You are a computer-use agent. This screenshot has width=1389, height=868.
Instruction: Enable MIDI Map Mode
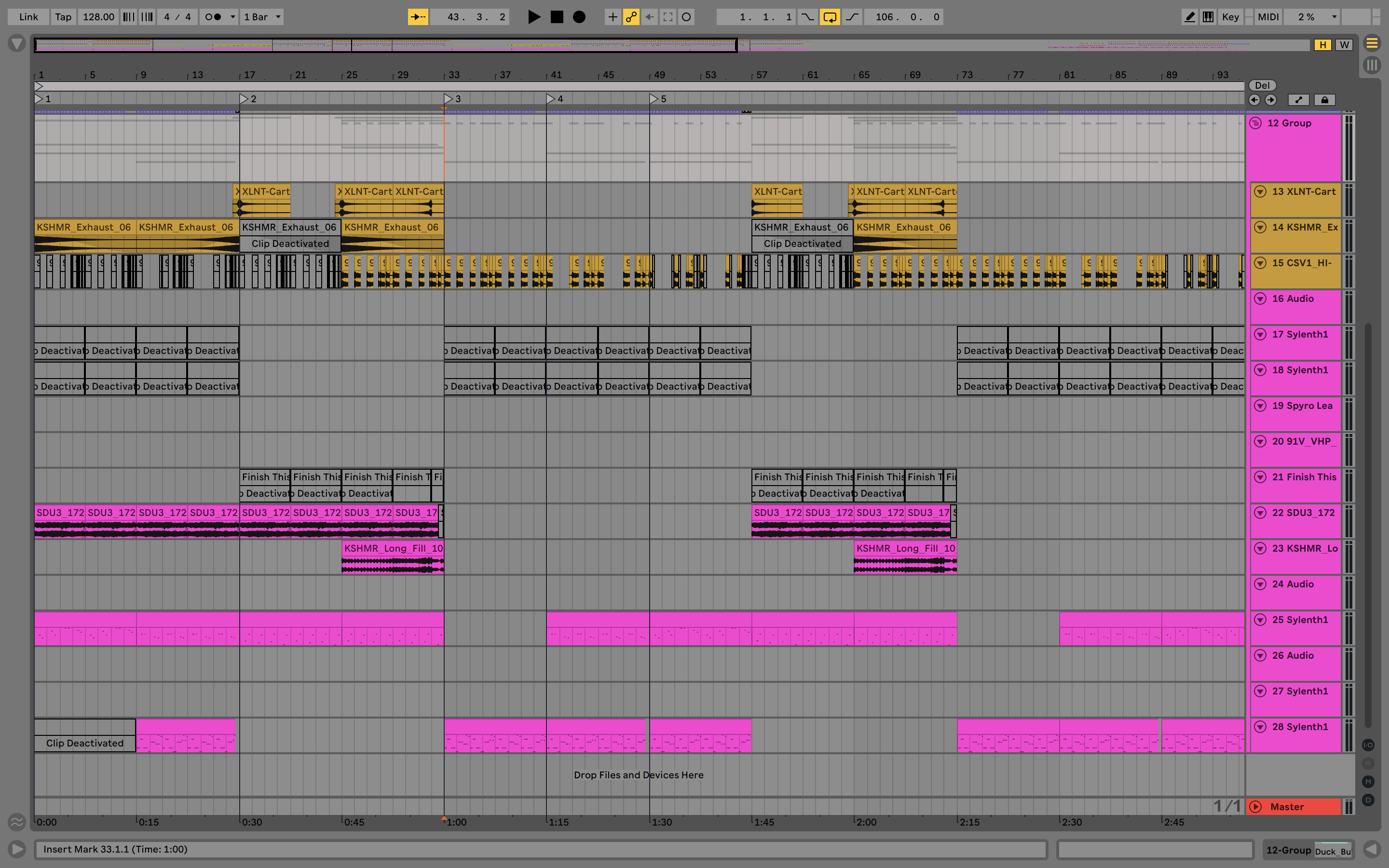click(x=1268, y=17)
